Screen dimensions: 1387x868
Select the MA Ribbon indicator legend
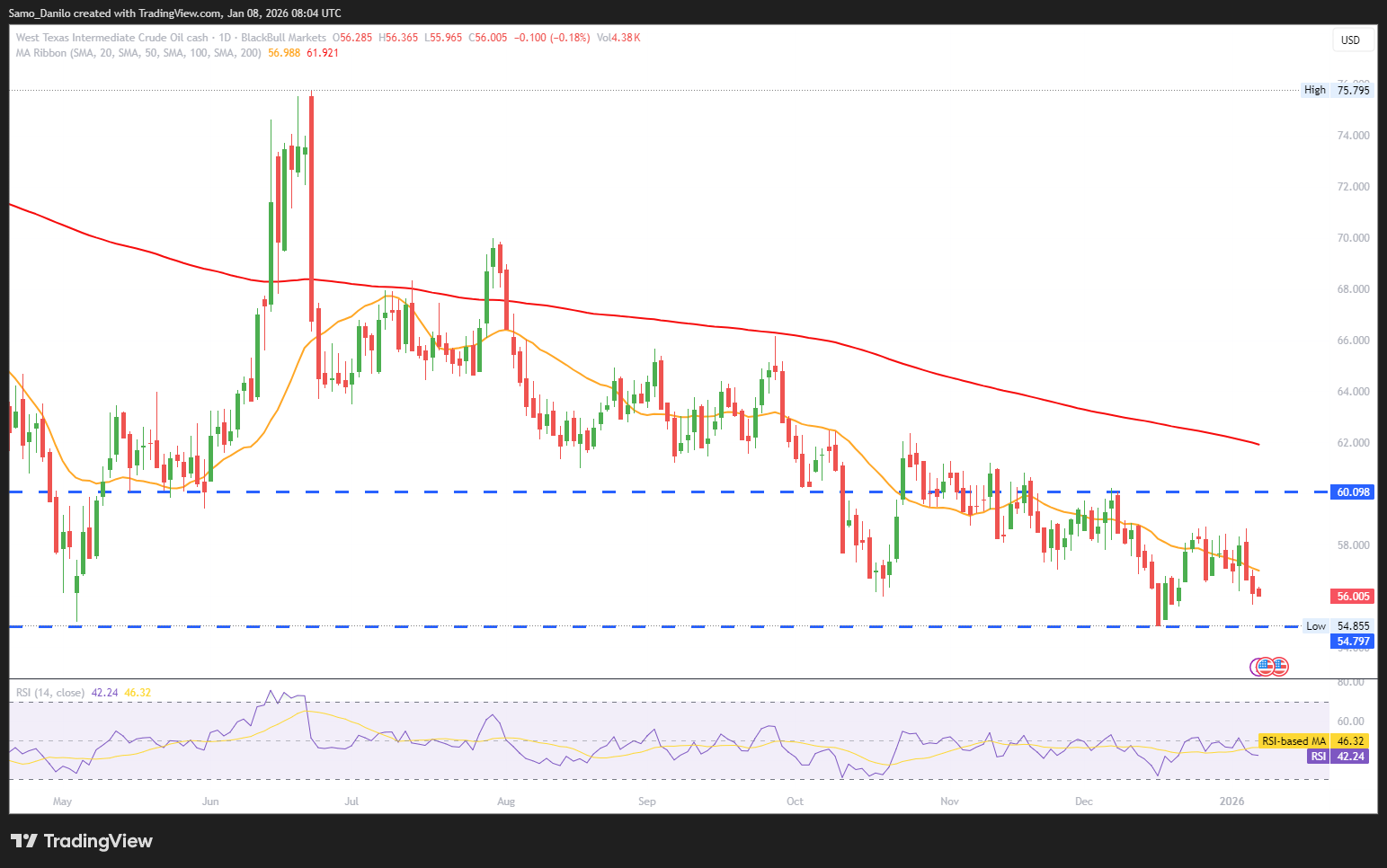tap(138, 53)
